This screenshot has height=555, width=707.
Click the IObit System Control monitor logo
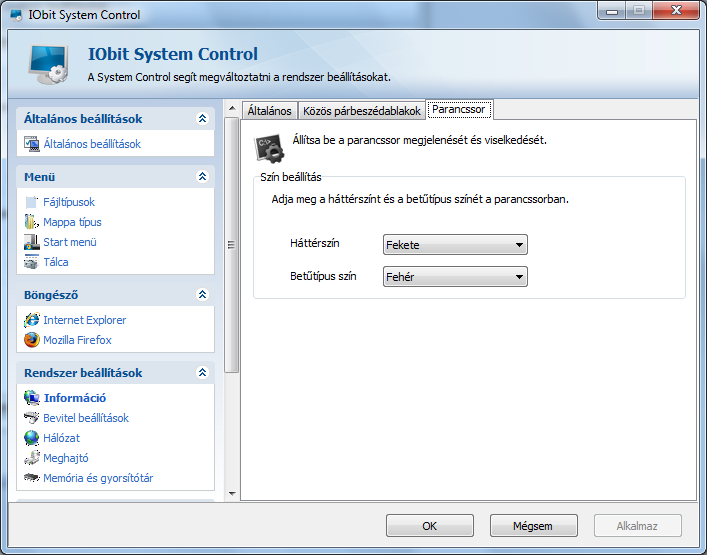click(x=49, y=64)
